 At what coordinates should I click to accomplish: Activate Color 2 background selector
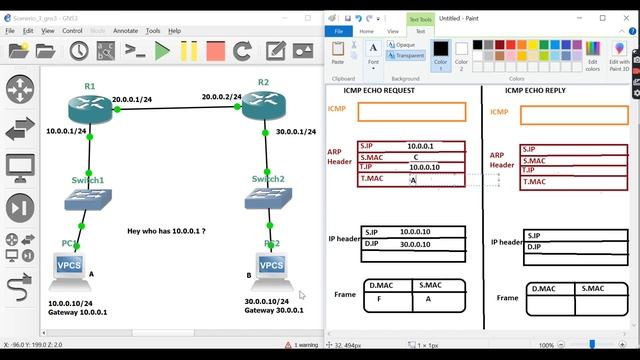(x=461, y=56)
